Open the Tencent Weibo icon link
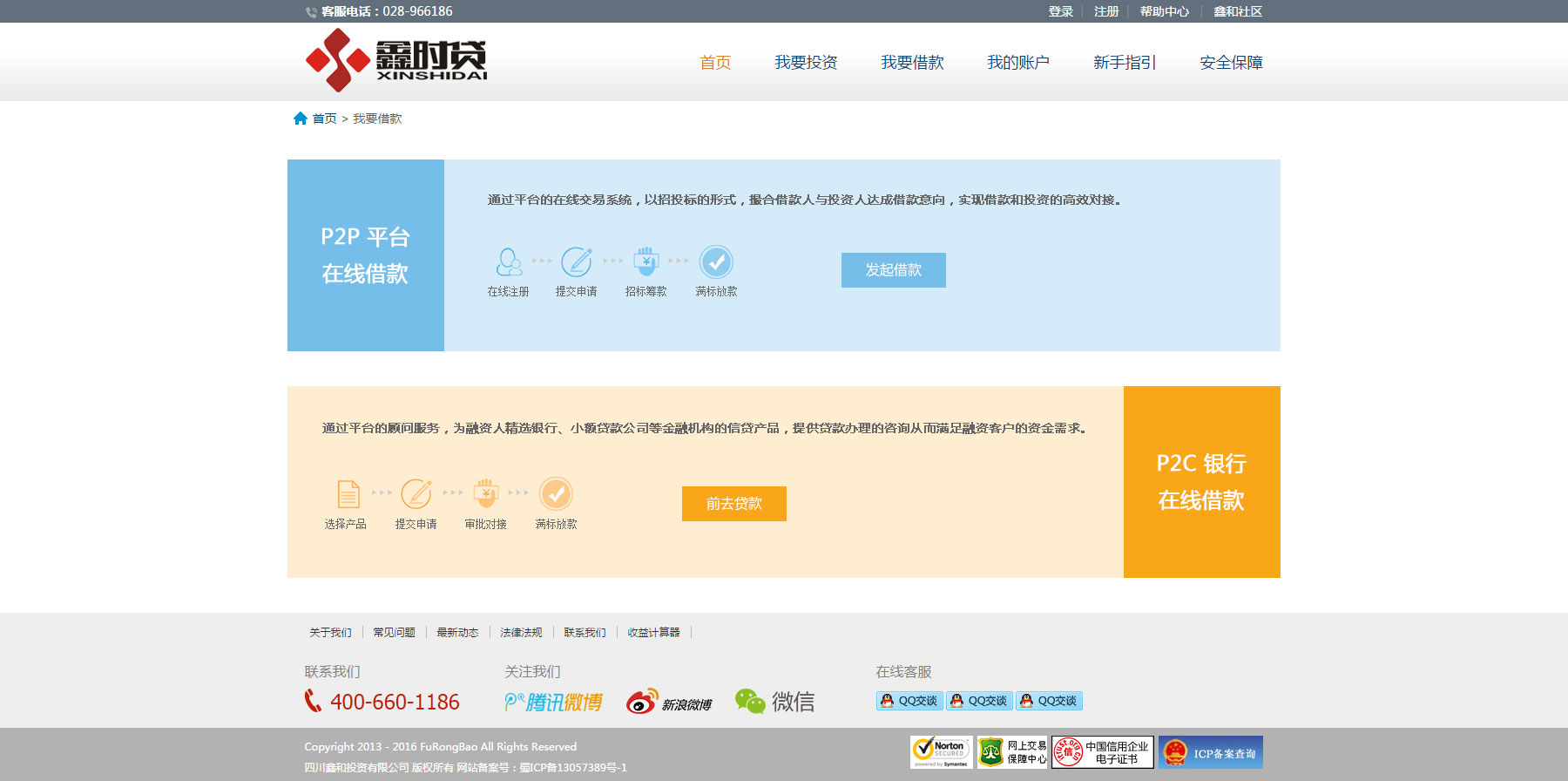This screenshot has height=781, width=1568. 554,702
